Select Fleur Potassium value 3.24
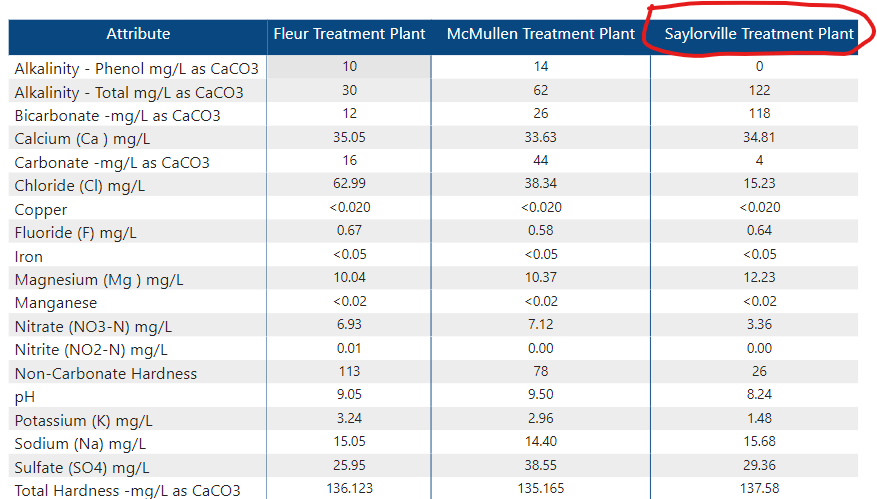Viewport: 877px width, 499px height. [350, 418]
